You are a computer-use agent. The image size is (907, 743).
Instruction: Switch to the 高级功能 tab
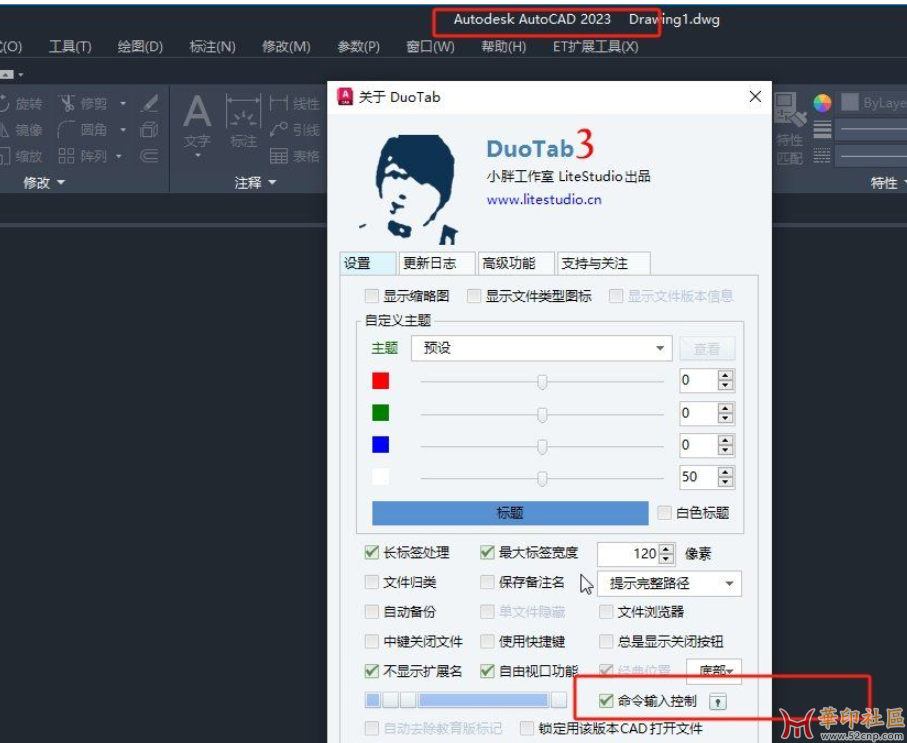517,263
